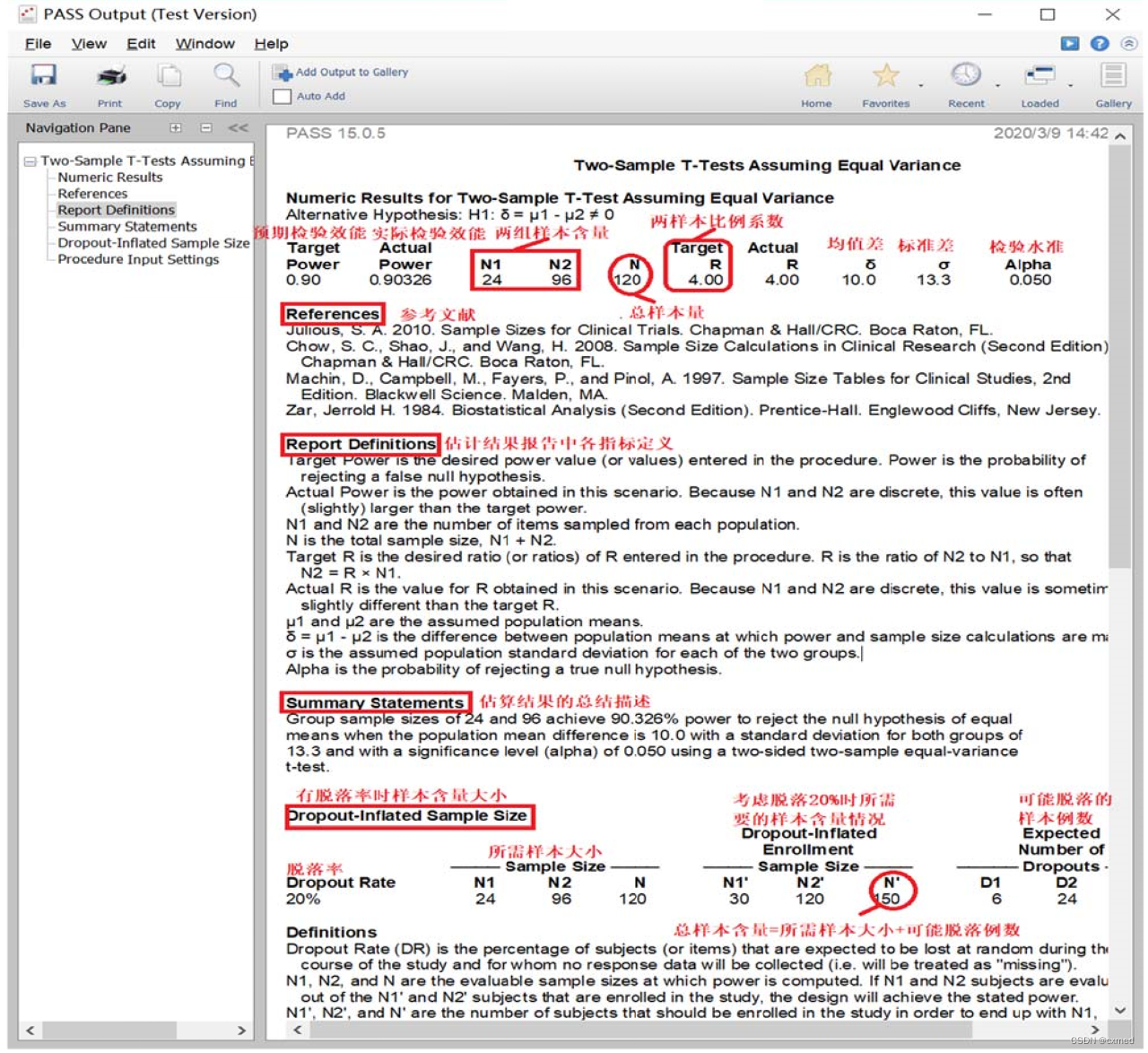Select Summary Statements in navigation tree
This screenshot has height=1053, width=1148.
tap(127, 227)
